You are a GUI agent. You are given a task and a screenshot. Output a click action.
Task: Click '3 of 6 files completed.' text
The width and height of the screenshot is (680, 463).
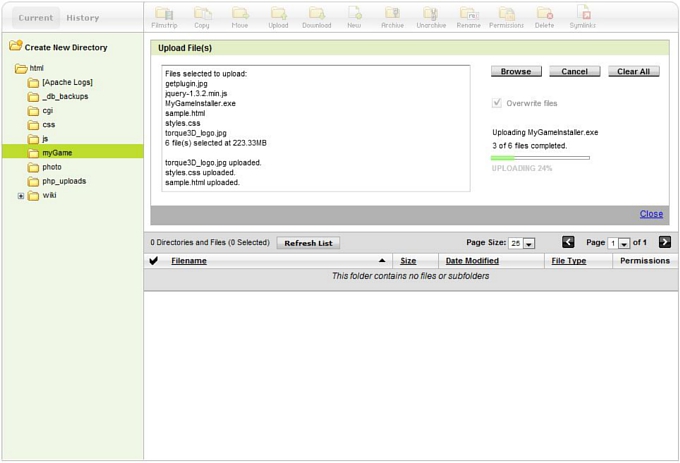point(530,146)
